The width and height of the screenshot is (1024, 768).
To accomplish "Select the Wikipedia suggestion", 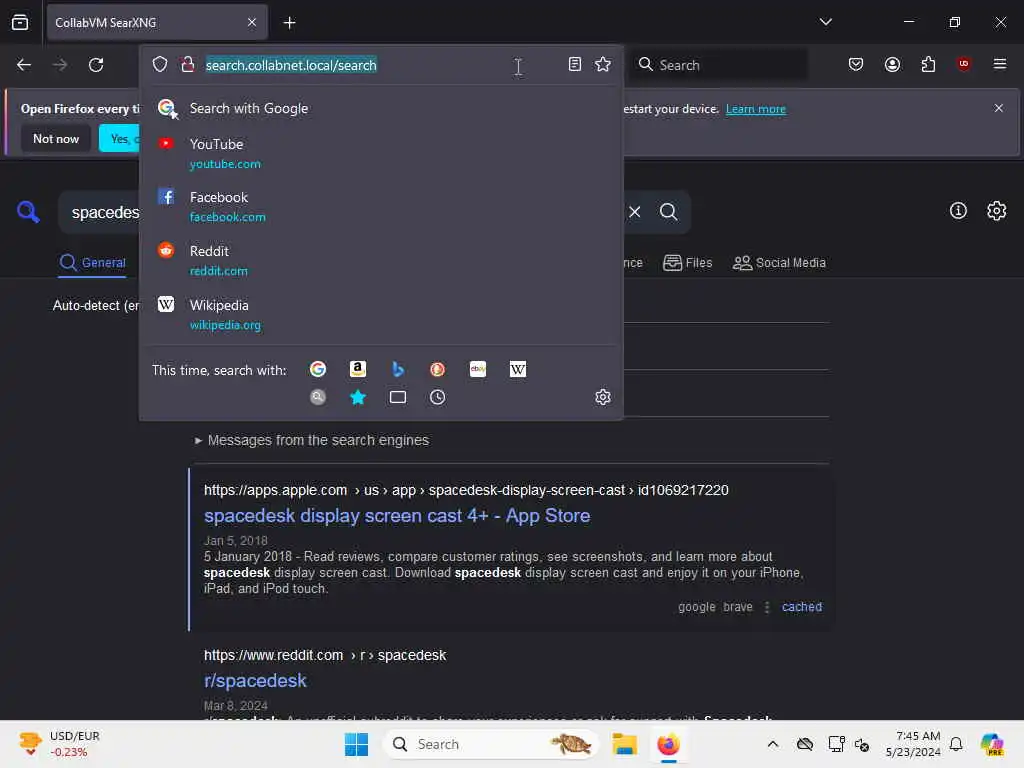I will point(381,315).
